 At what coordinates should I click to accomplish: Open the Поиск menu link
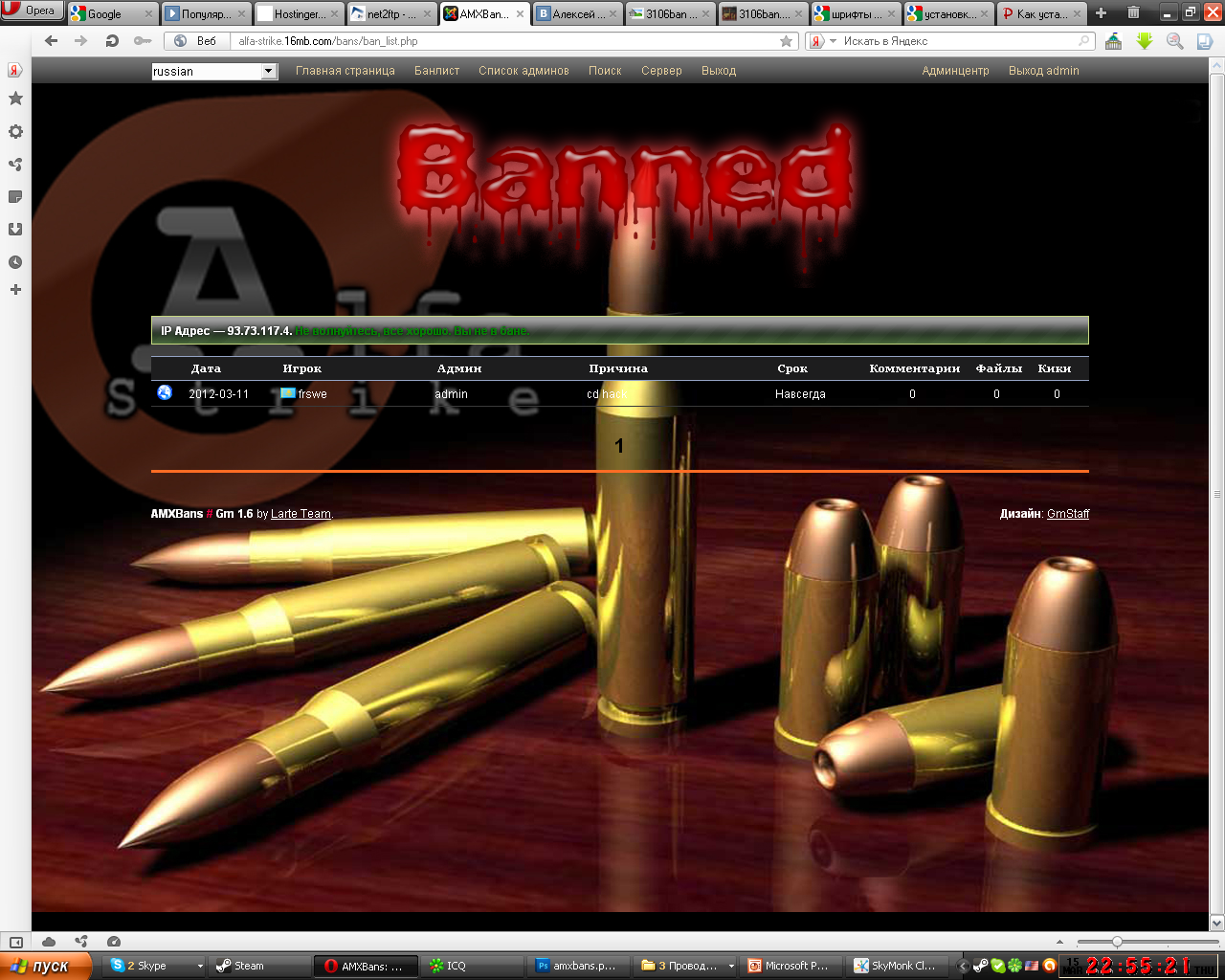605,71
